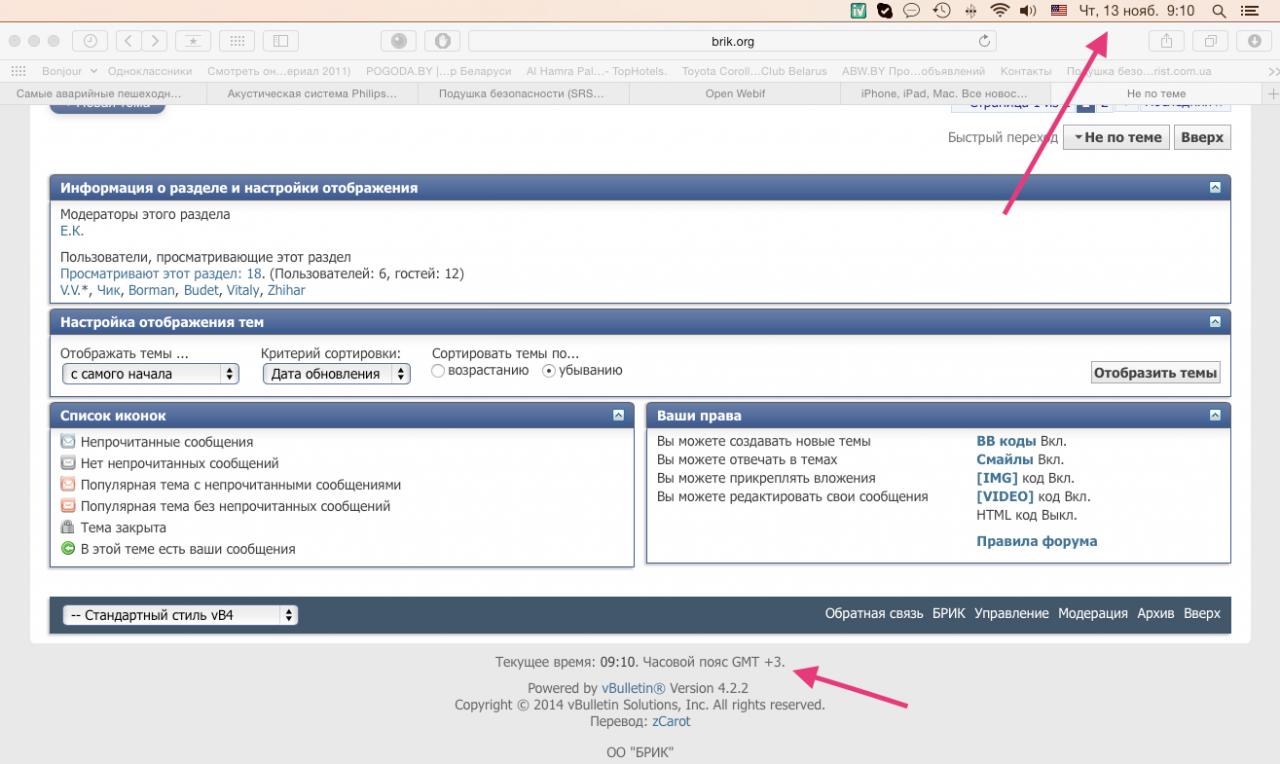
Task: Open the Top Sites grid icon
Action: coord(237,41)
